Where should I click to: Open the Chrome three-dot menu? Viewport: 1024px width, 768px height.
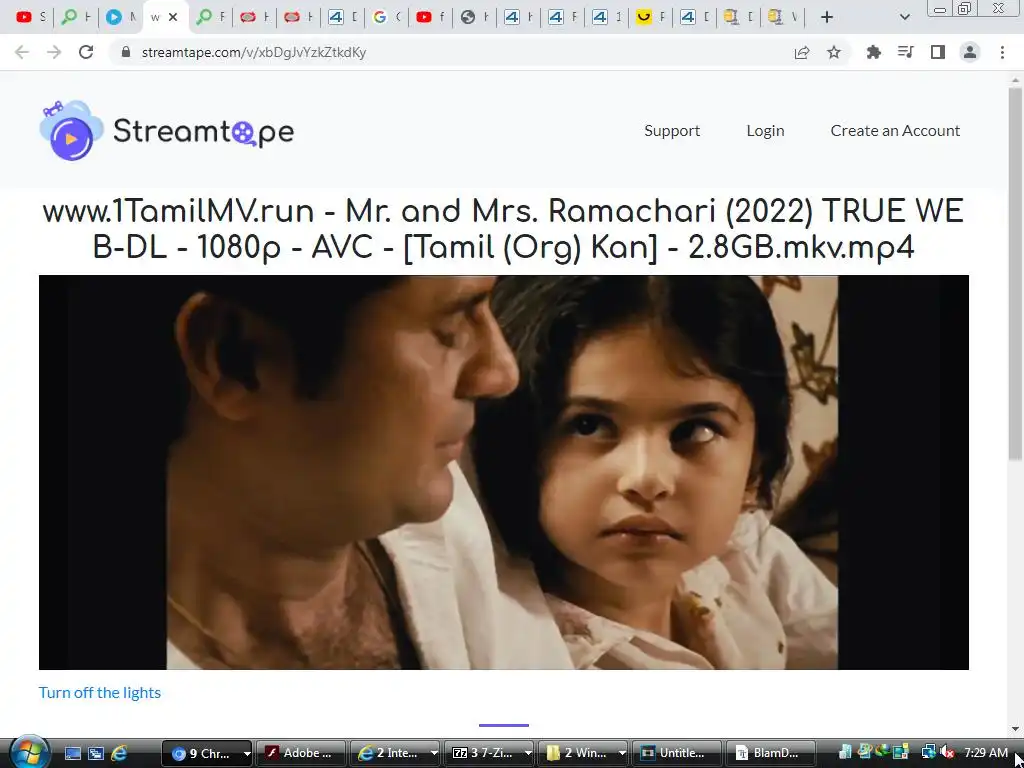click(x=1002, y=52)
